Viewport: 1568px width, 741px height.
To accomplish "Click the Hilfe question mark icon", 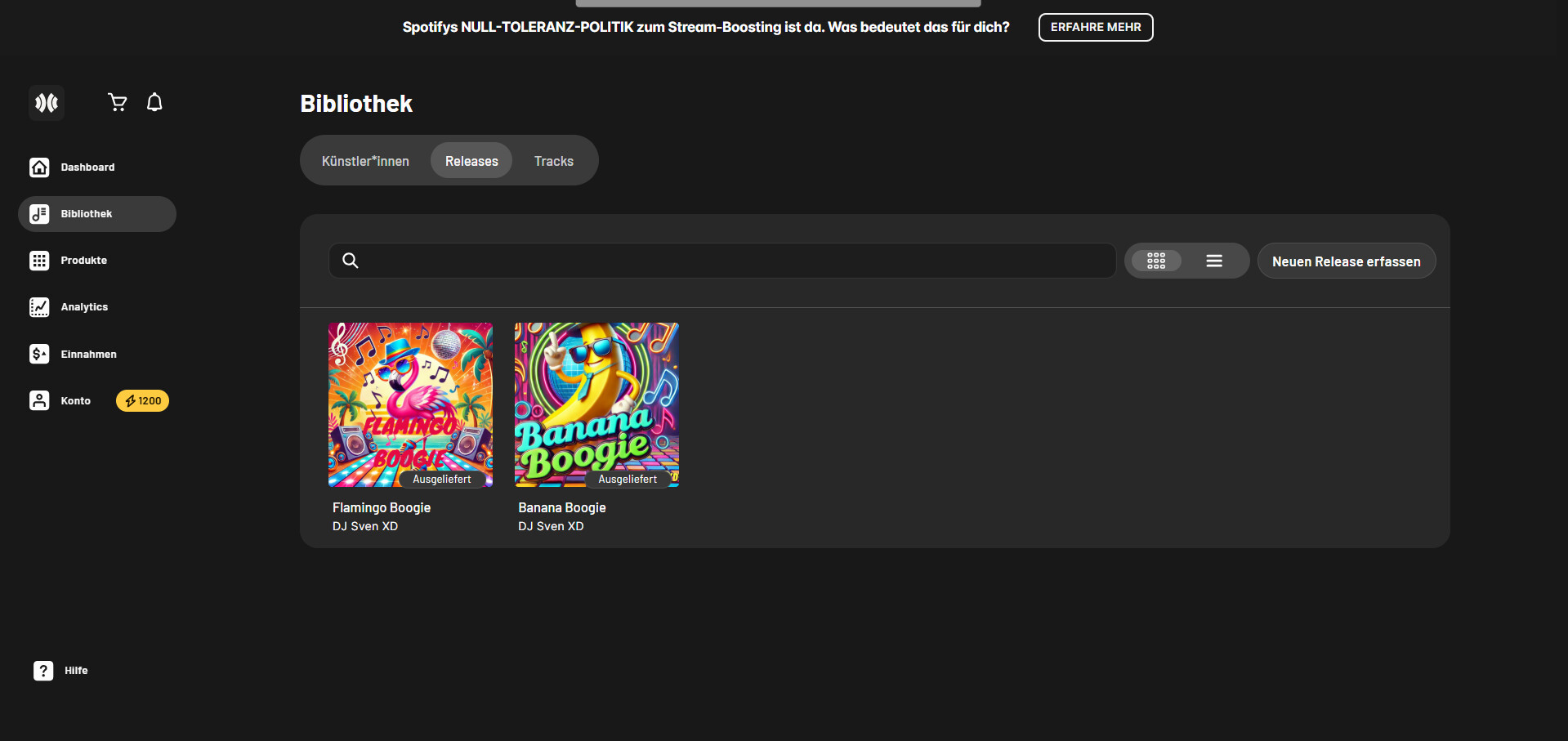I will point(43,671).
